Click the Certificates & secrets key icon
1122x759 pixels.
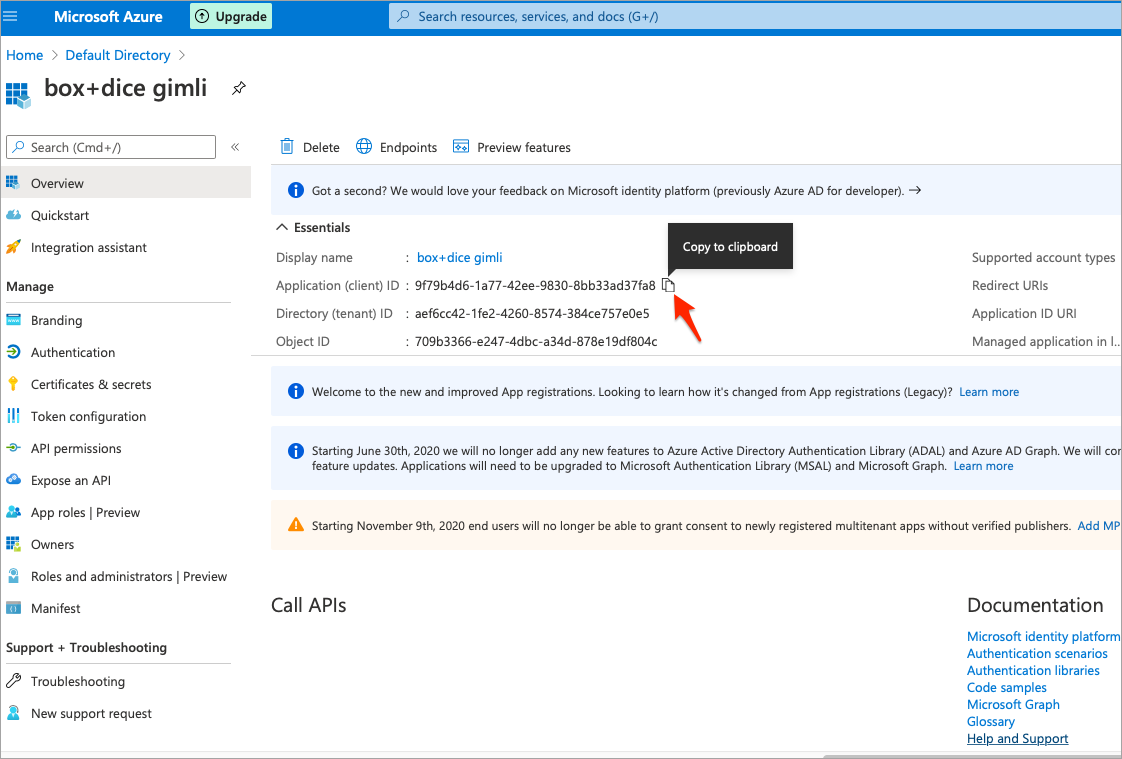pos(13,384)
